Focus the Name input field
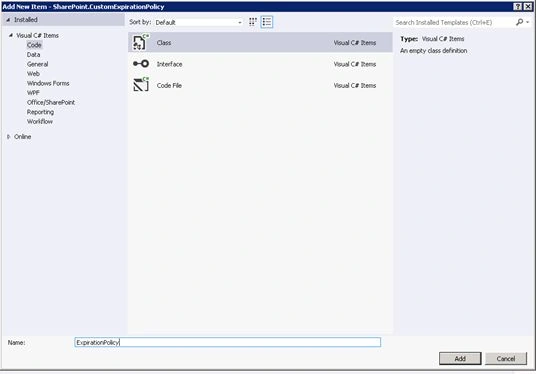536x374 pixels. click(228, 342)
